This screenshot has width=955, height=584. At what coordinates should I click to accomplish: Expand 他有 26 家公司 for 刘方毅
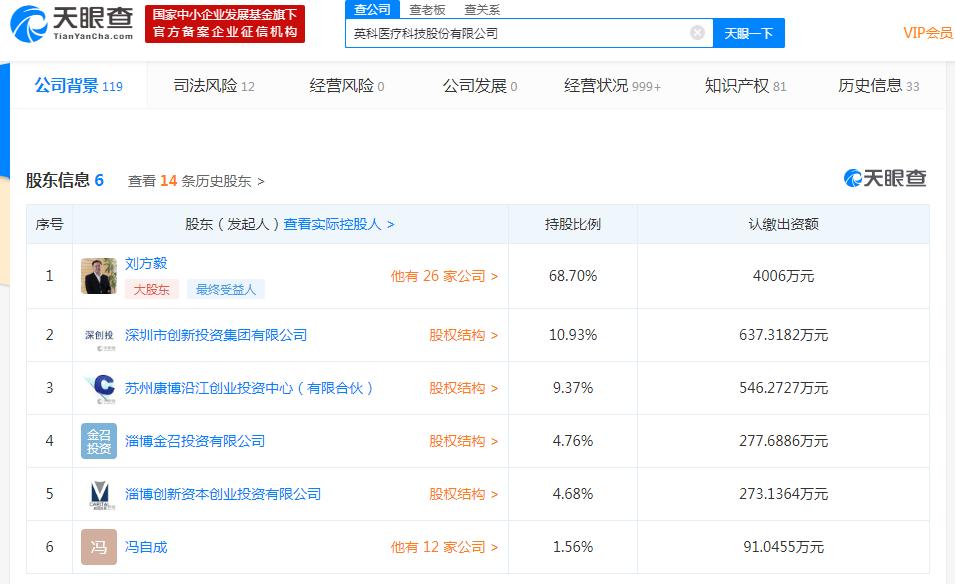[444, 276]
